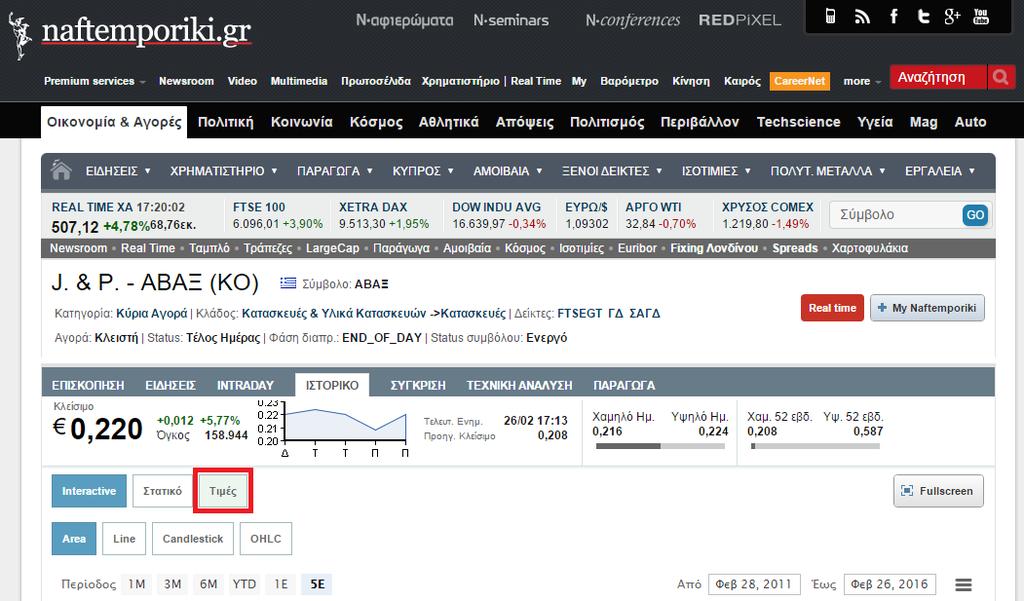The height and width of the screenshot is (601, 1024).
Task: Open the ΕΠΙΣΚΟΠΗΣΗ tab
Action: coord(88,385)
